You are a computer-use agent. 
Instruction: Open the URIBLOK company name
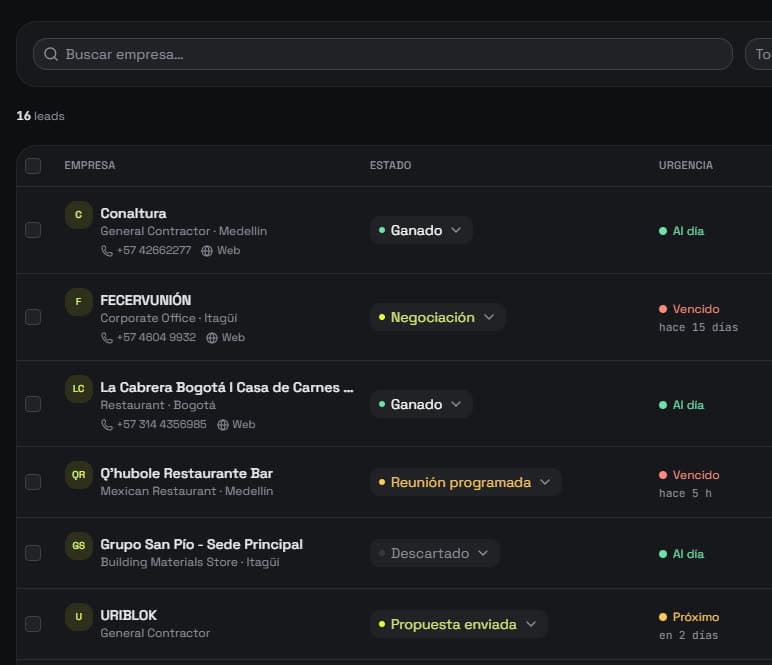[x=129, y=615]
